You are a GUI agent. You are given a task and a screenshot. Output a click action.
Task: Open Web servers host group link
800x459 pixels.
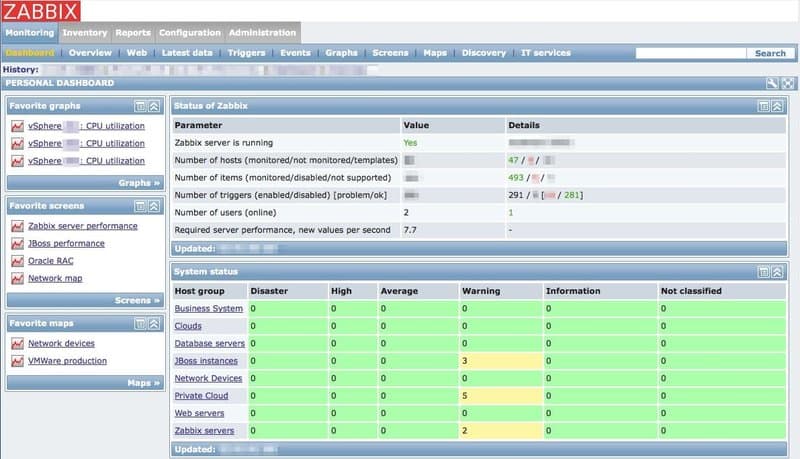pyautogui.click(x=199, y=414)
